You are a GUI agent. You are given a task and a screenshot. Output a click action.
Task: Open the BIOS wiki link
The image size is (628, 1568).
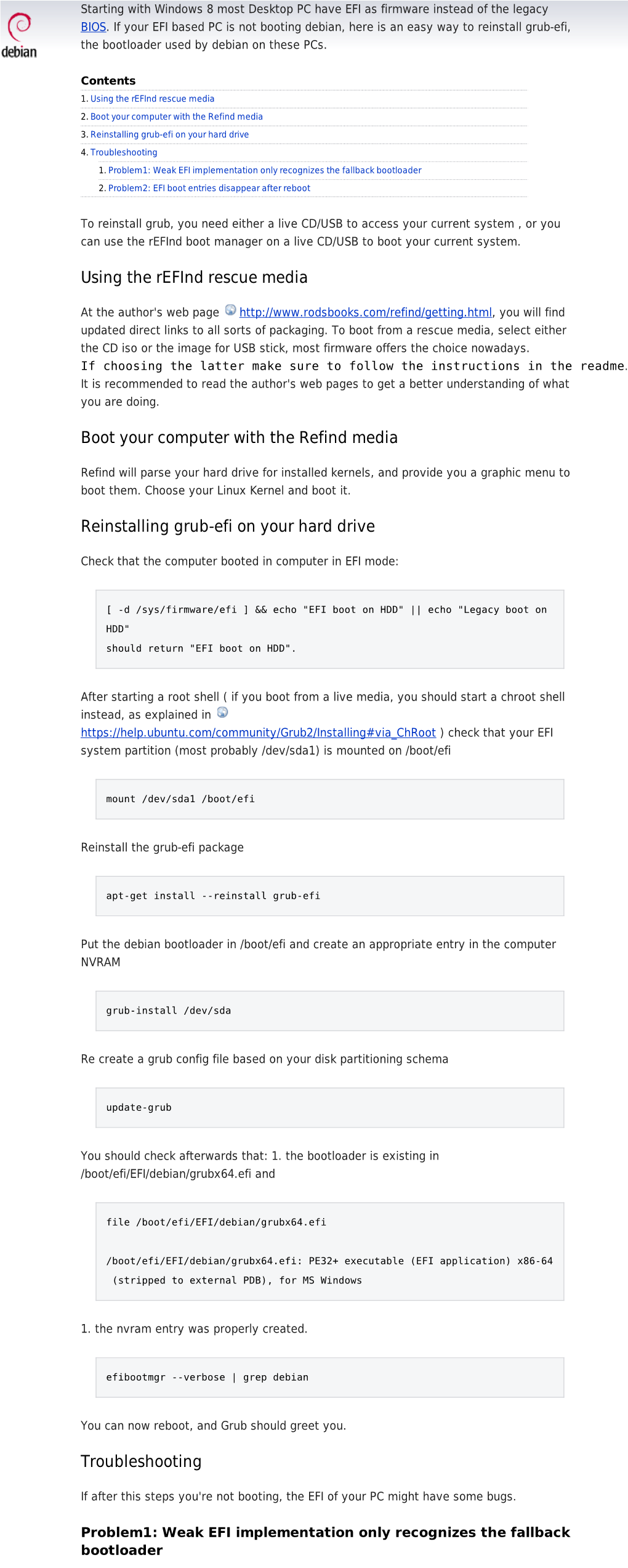94,27
